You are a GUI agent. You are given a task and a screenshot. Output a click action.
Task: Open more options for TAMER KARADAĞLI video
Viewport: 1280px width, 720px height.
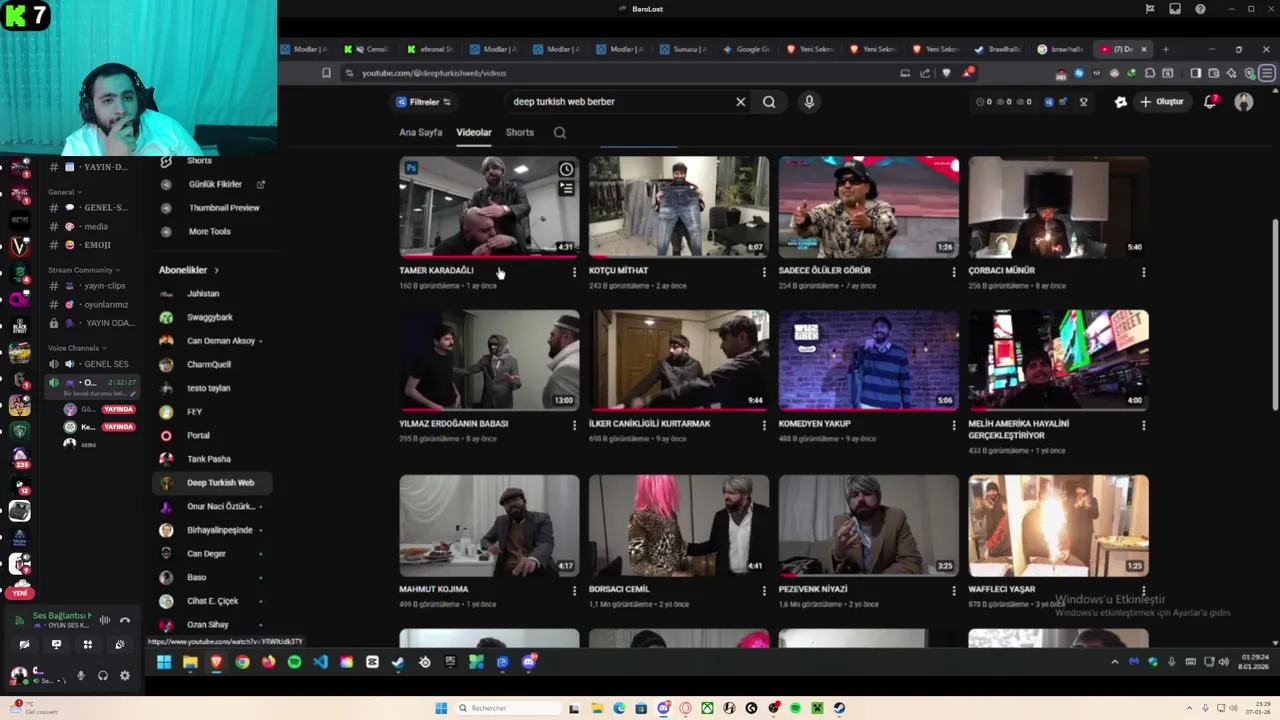click(574, 272)
